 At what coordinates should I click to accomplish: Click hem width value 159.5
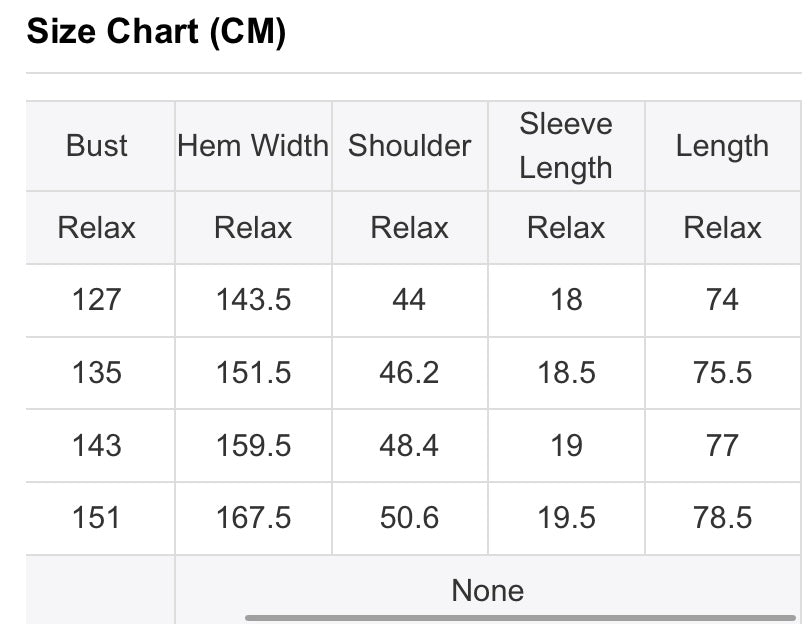(x=253, y=446)
